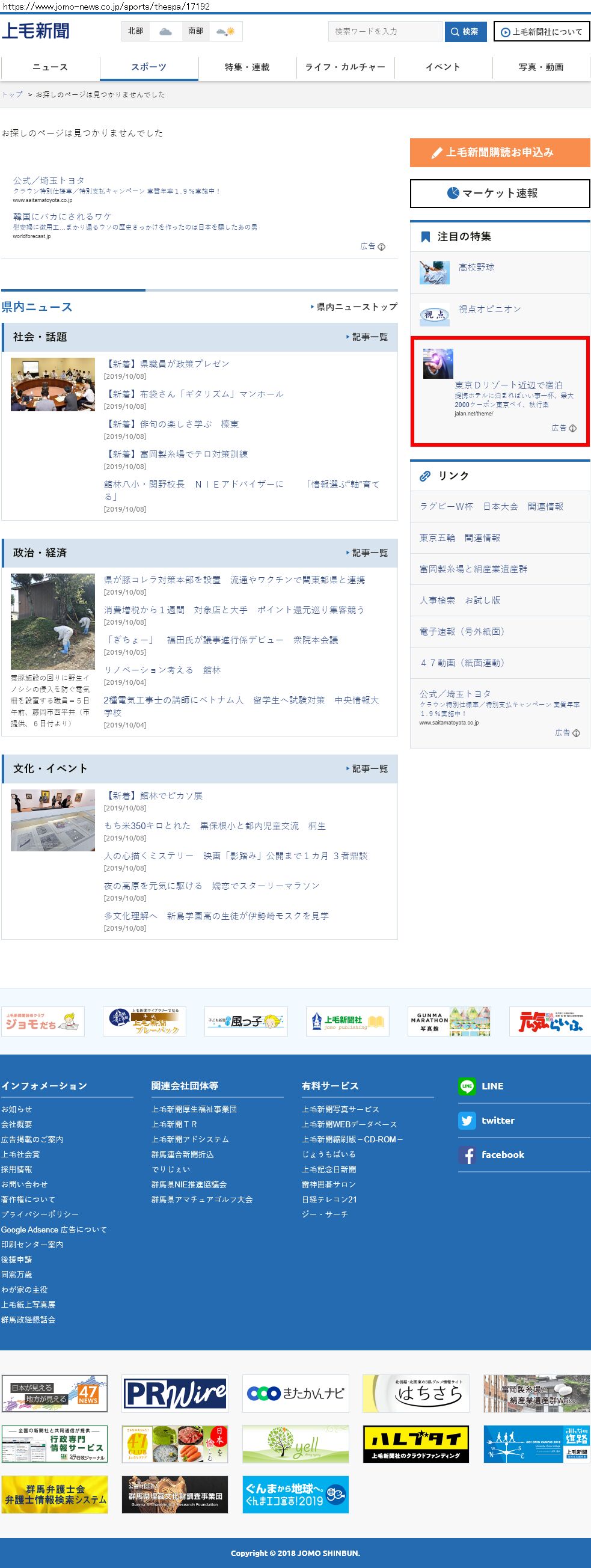Click the 上毛新聞購読お申込み orange button

pos(500,153)
